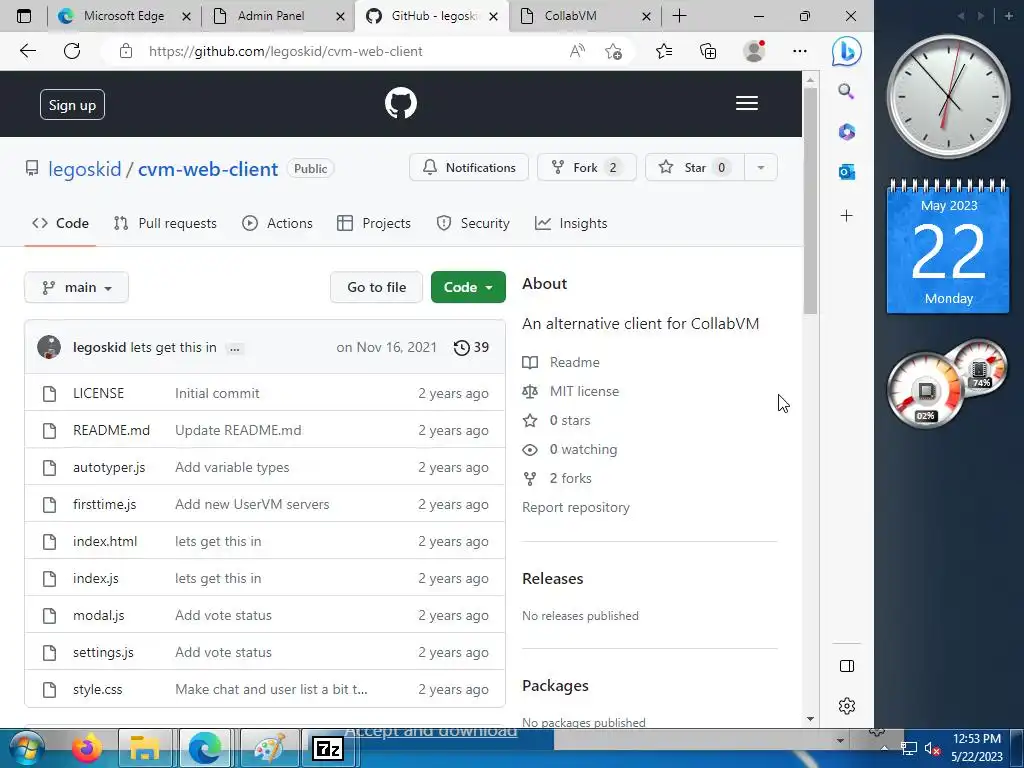
Task: Open the Insights tab
Action: pyautogui.click(x=571, y=223)
